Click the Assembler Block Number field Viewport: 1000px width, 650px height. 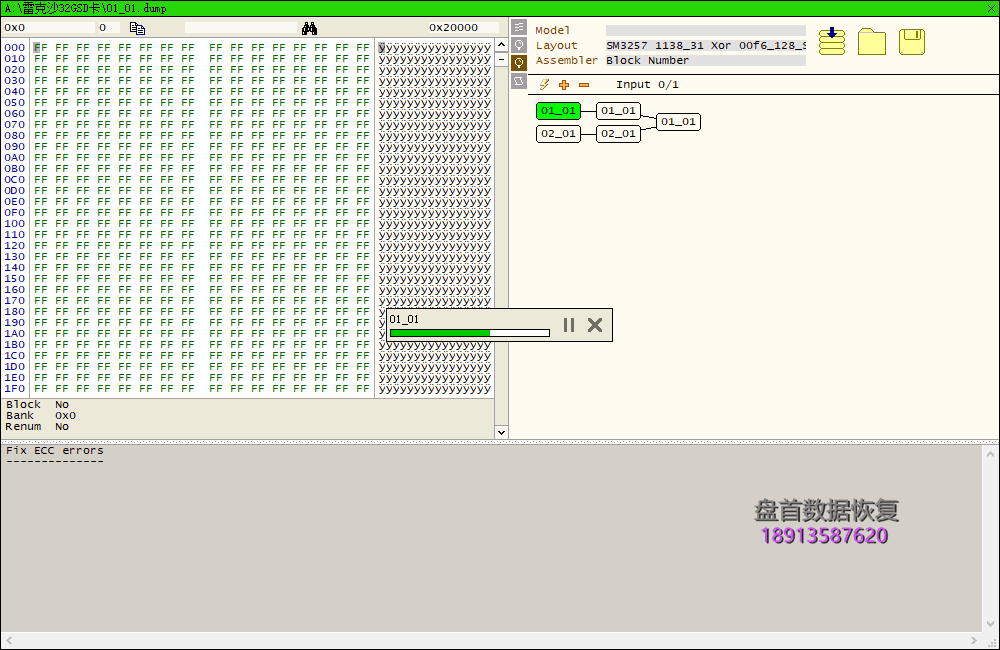click(705, 61)
